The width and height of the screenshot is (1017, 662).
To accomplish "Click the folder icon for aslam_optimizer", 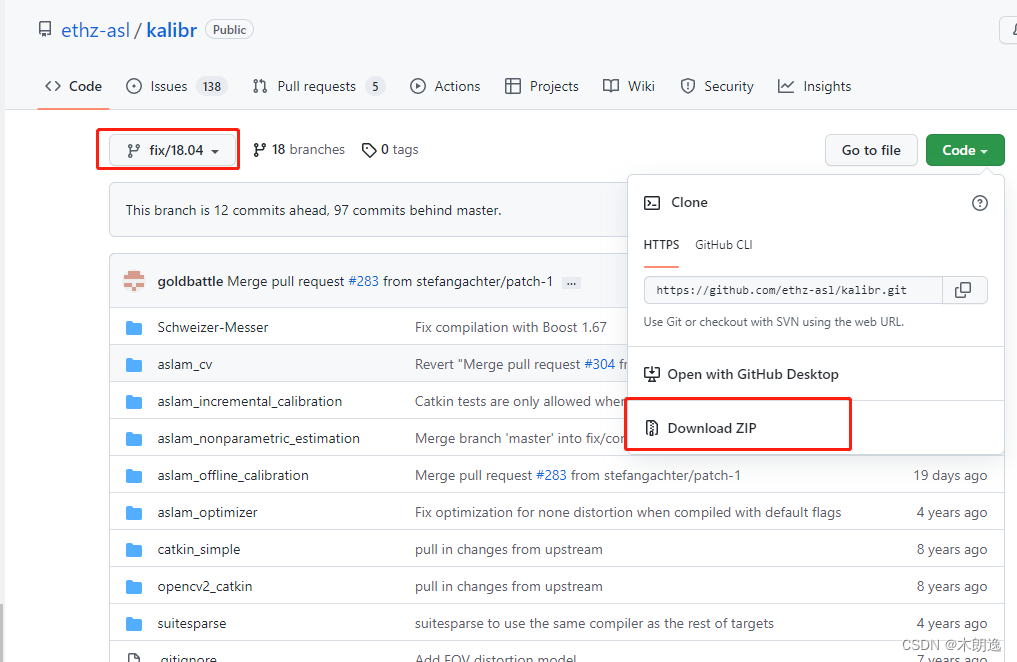I will (x=134, y=512).
